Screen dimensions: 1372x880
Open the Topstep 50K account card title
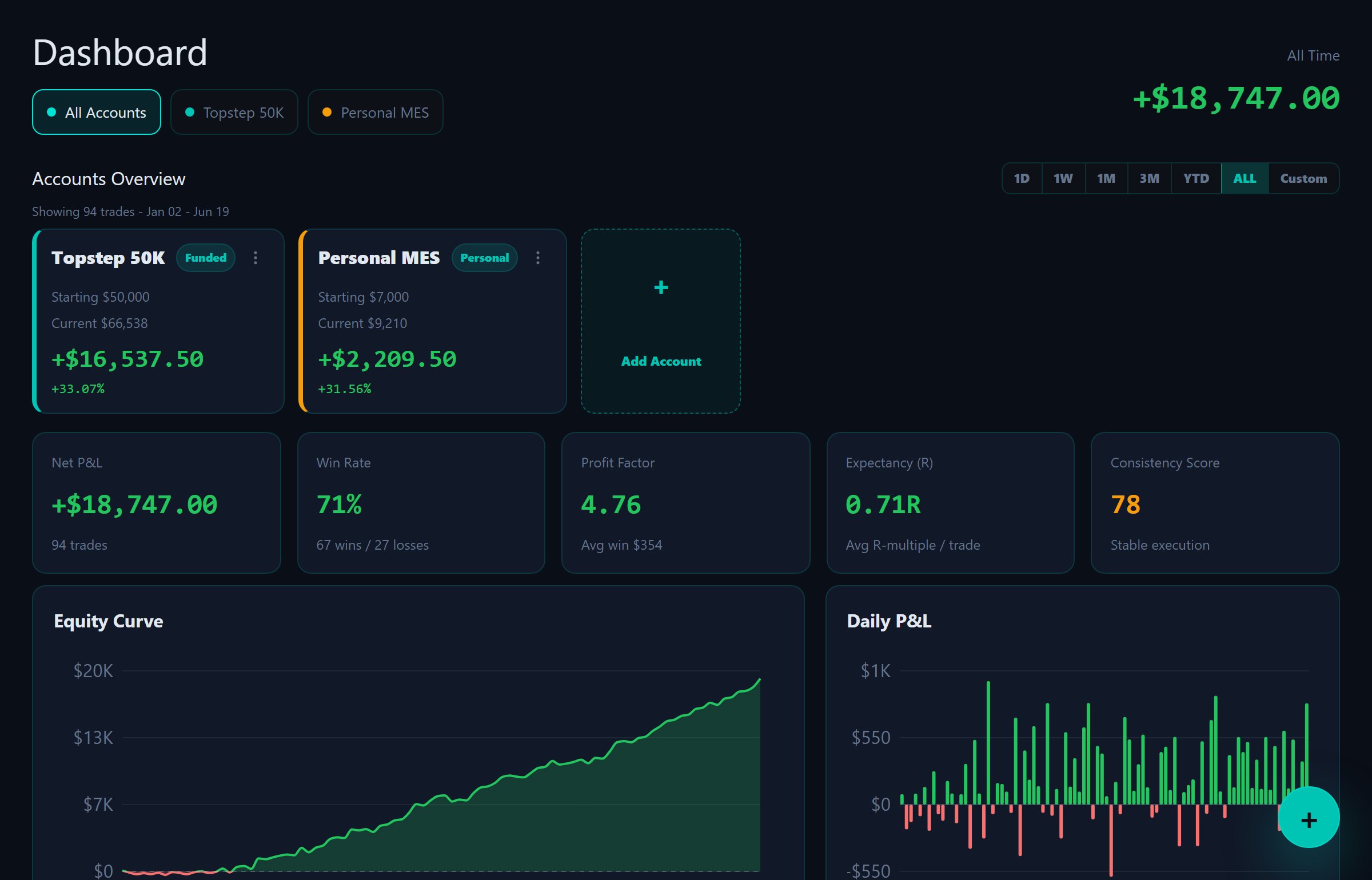tap(108, 258)
